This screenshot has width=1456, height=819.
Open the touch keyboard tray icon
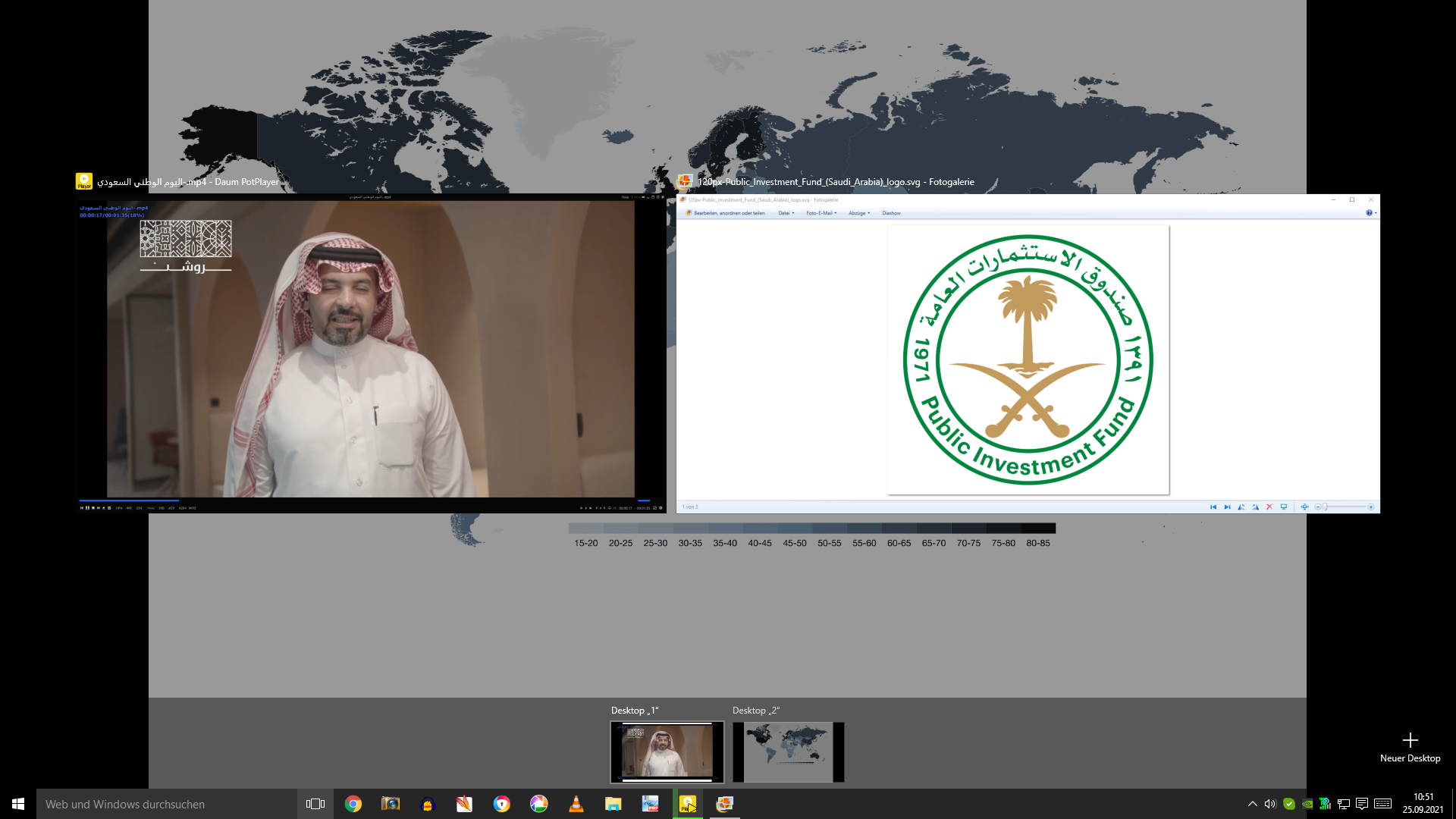pyautogui.click(x=1382, y=804)
